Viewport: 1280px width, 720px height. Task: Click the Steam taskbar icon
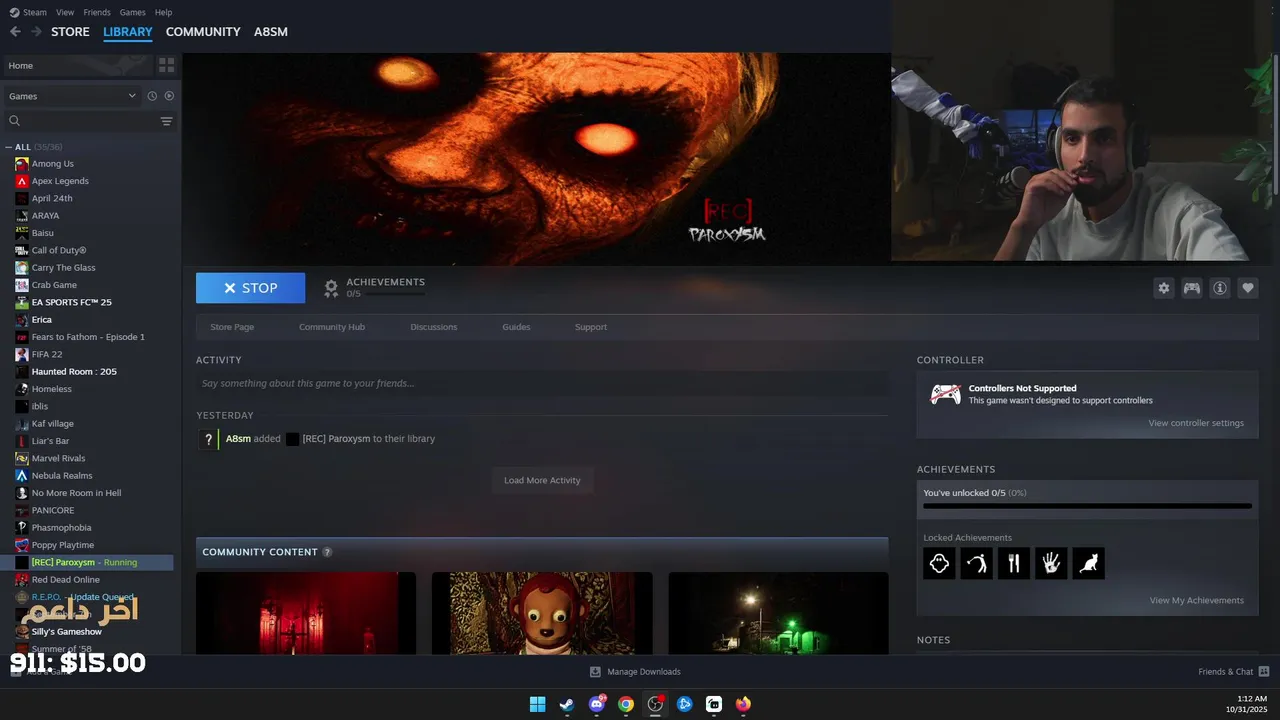566,704
